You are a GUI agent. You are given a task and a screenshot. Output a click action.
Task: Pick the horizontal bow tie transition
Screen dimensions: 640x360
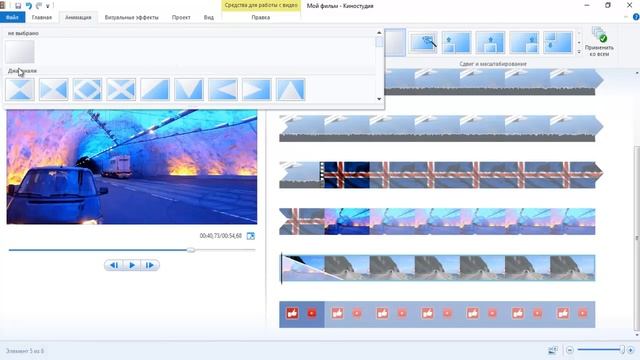(53, 89)
